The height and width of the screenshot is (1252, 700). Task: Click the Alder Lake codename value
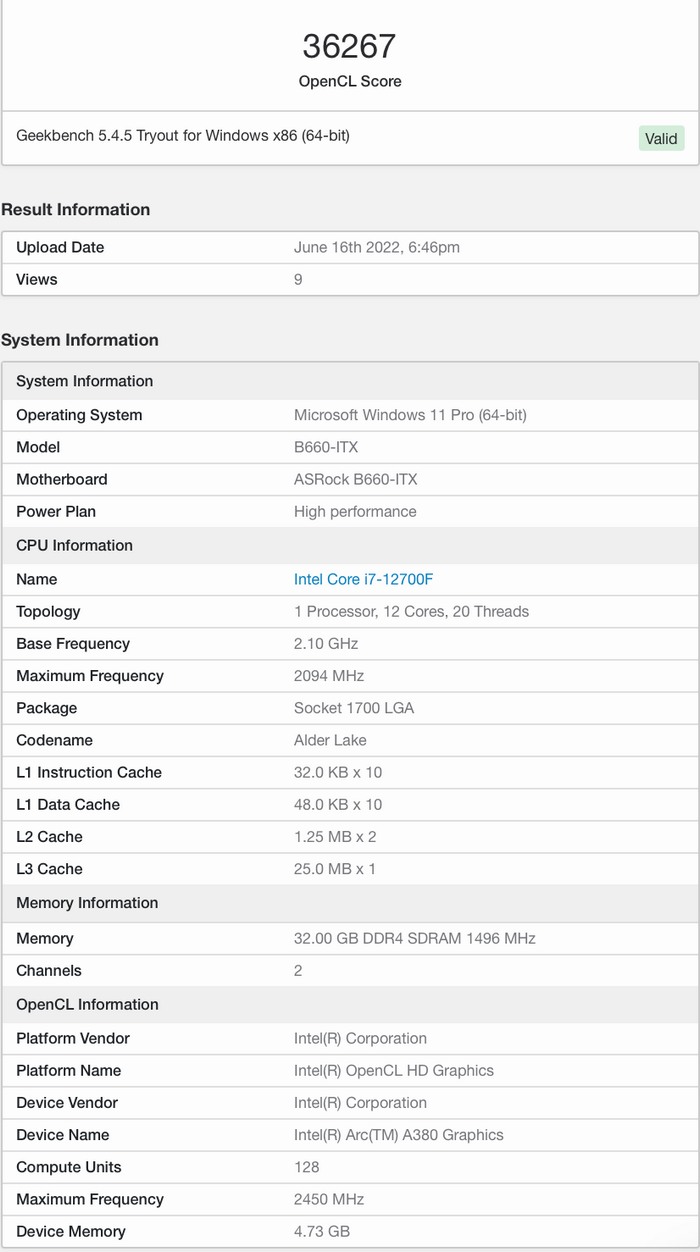pyautogui.click(x=330, y=740)
